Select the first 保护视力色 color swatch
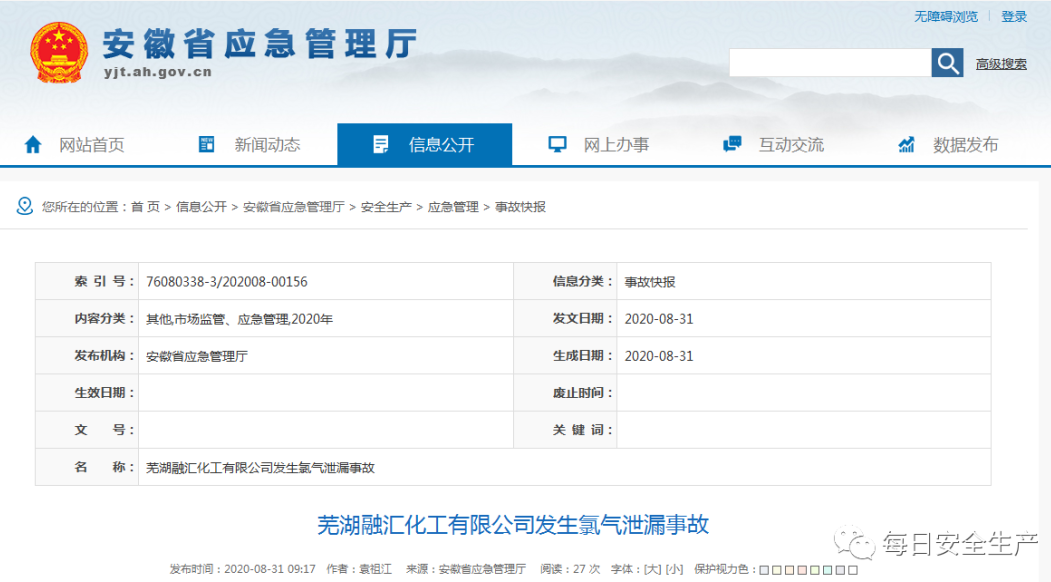Image resolution: width=1051 pixels, height=582 pixels. click(x=765, y=570)
